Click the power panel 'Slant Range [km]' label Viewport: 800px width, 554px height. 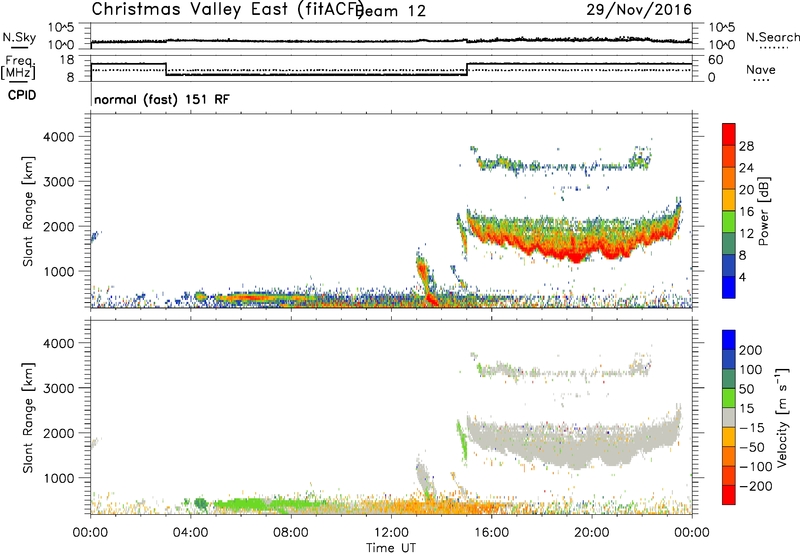click(28, 211)
